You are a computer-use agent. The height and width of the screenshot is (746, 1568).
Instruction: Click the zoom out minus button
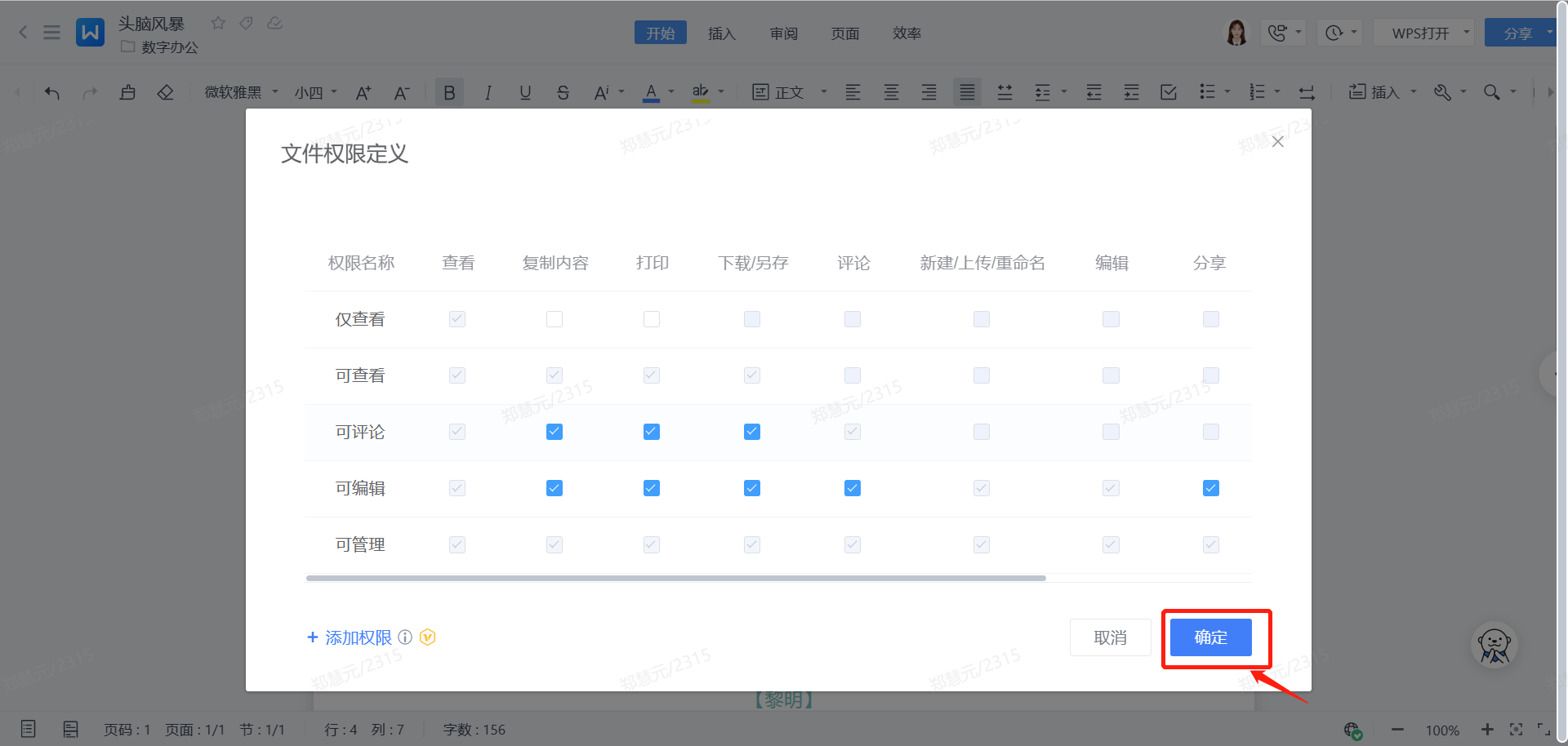(1398, 729)
